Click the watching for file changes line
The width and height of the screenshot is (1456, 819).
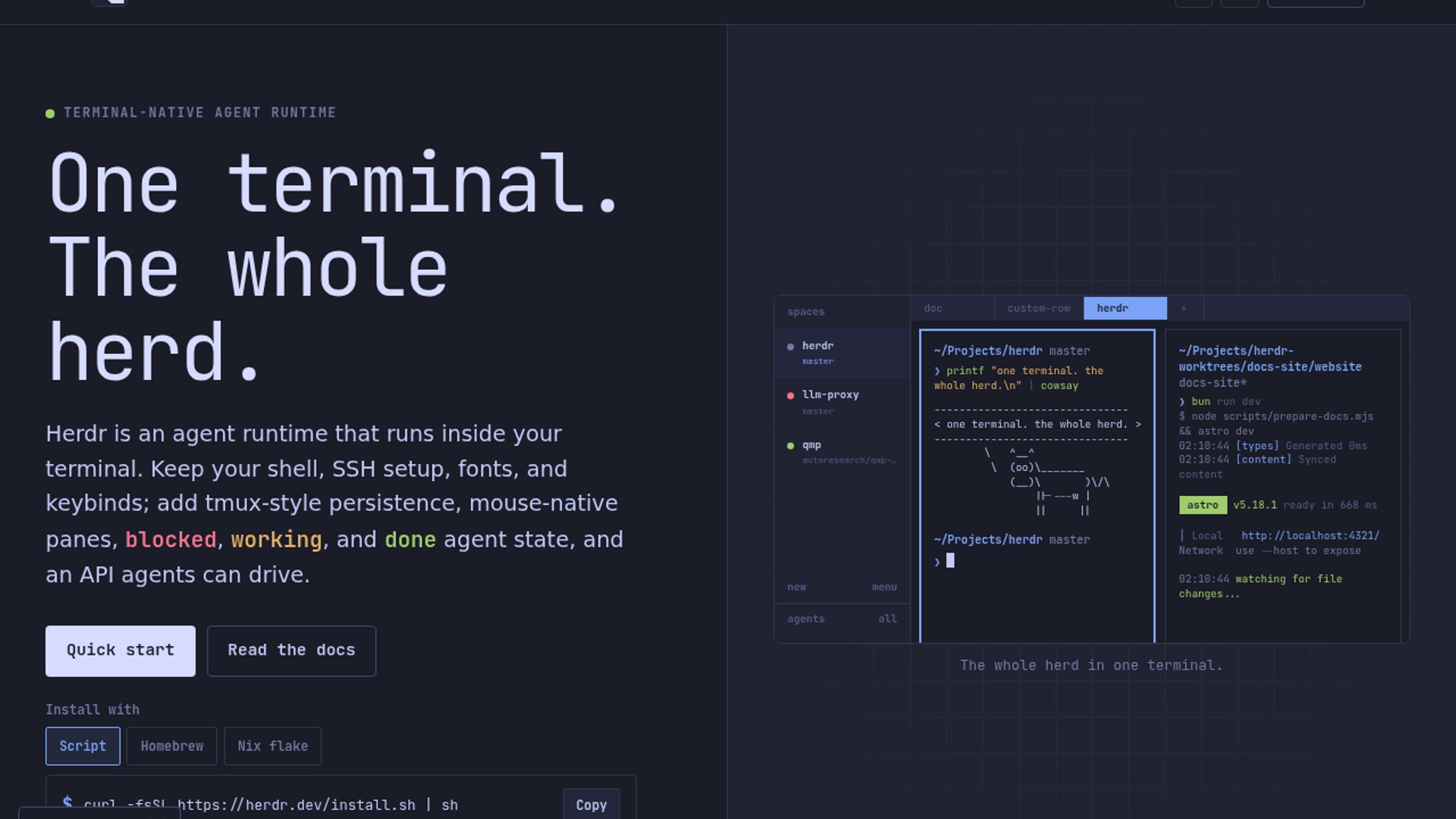[x=1260, y=586]
